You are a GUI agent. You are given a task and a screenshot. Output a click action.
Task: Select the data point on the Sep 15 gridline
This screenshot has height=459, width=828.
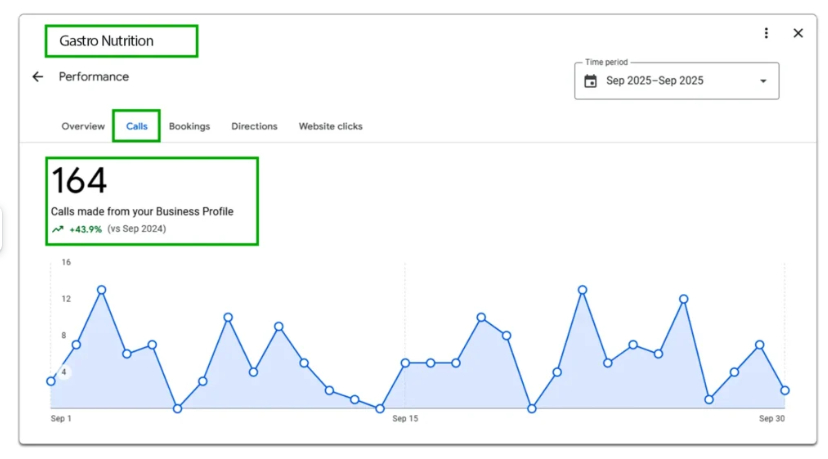click(x=405, y=363)
